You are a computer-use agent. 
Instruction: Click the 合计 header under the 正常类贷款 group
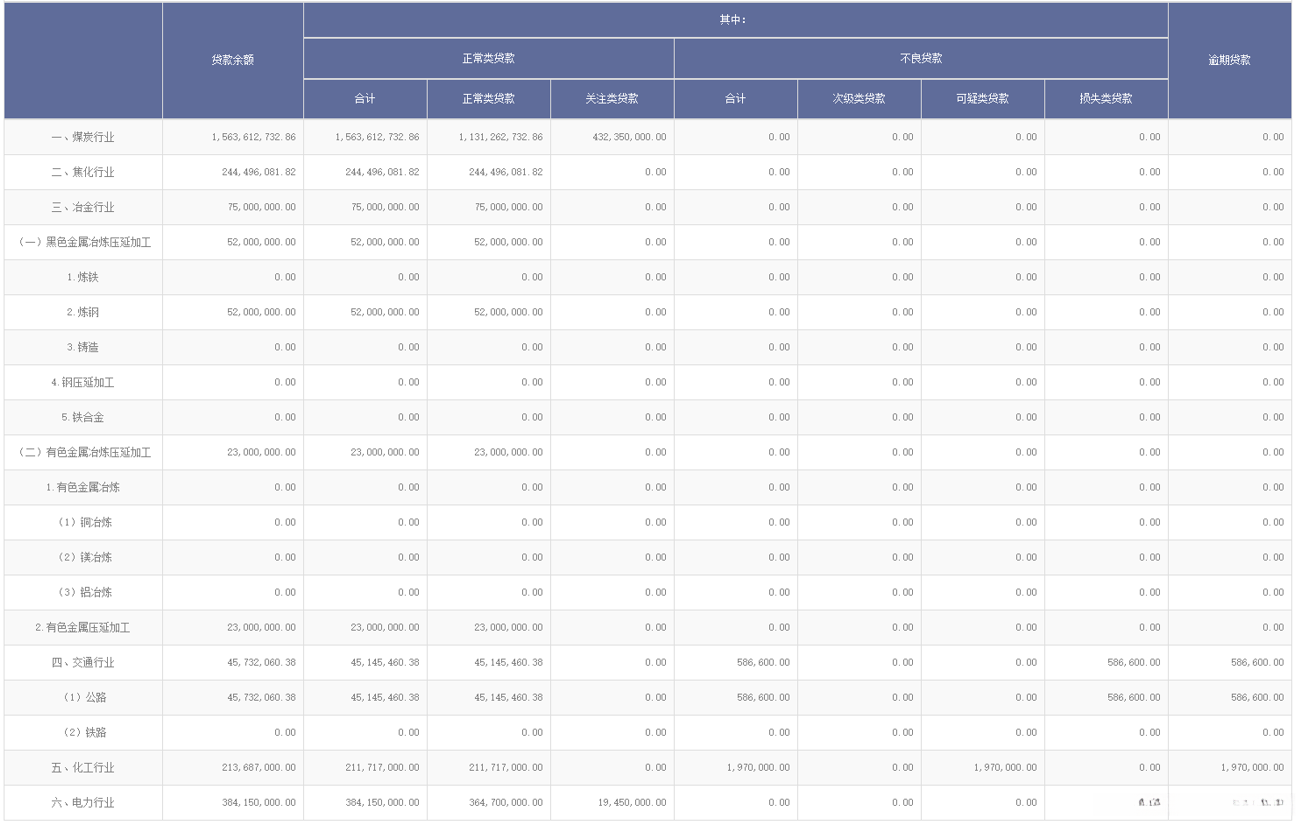click(365, 99)
